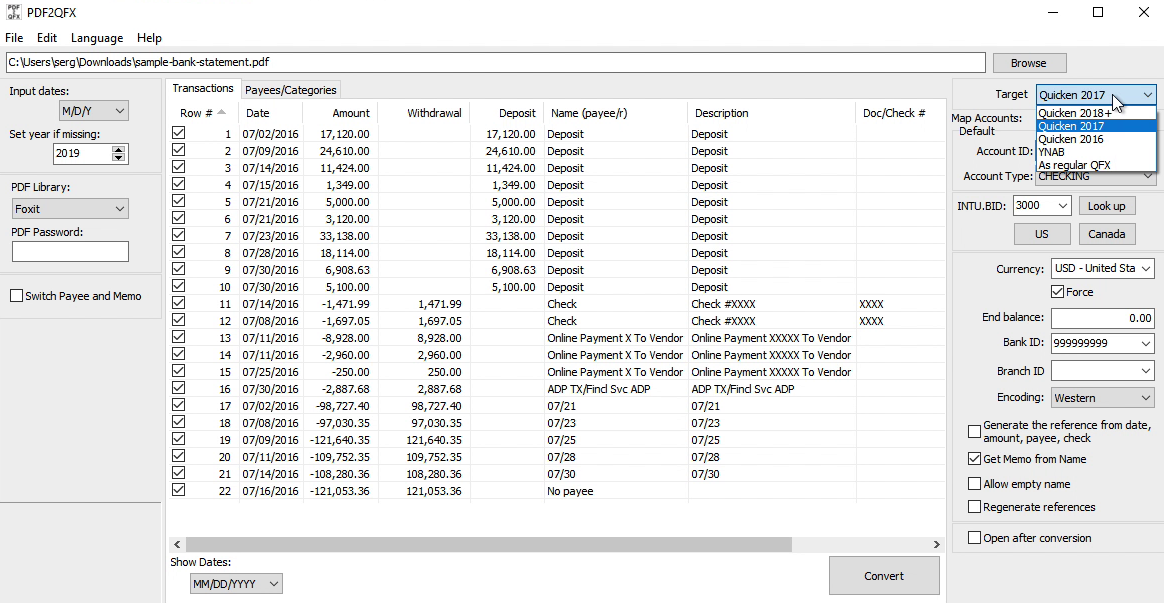This screenshot has height=603, width=1164.
Task: Choose YNAB in the target list
Action: tap(1096, 151)
